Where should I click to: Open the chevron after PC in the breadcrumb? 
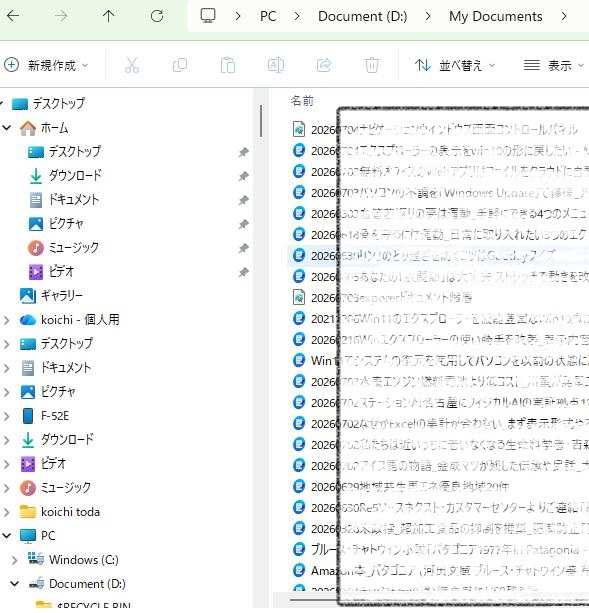pos(297,16)
